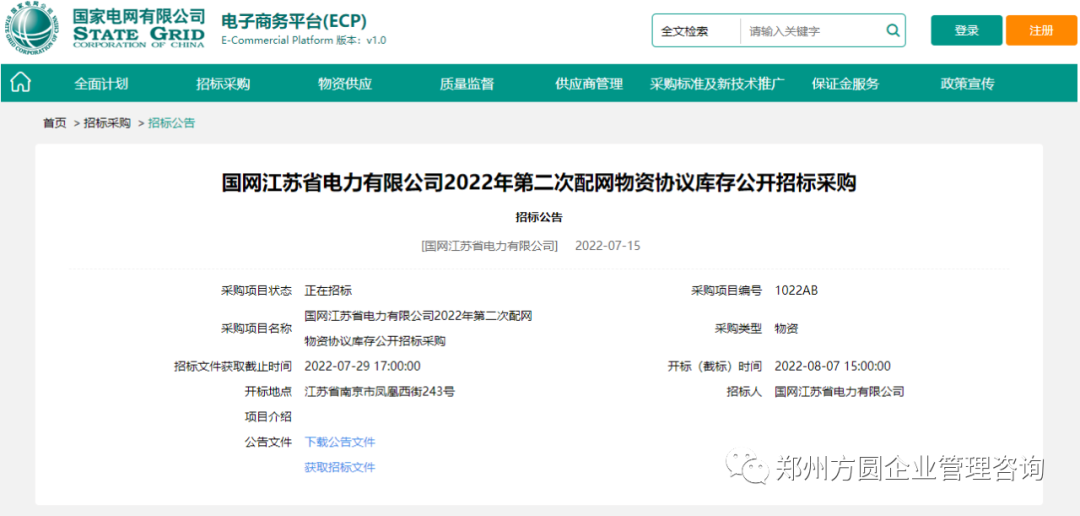Click the 采购项目状态 label
Screen dimensions: 1080x516
[256, 291]
